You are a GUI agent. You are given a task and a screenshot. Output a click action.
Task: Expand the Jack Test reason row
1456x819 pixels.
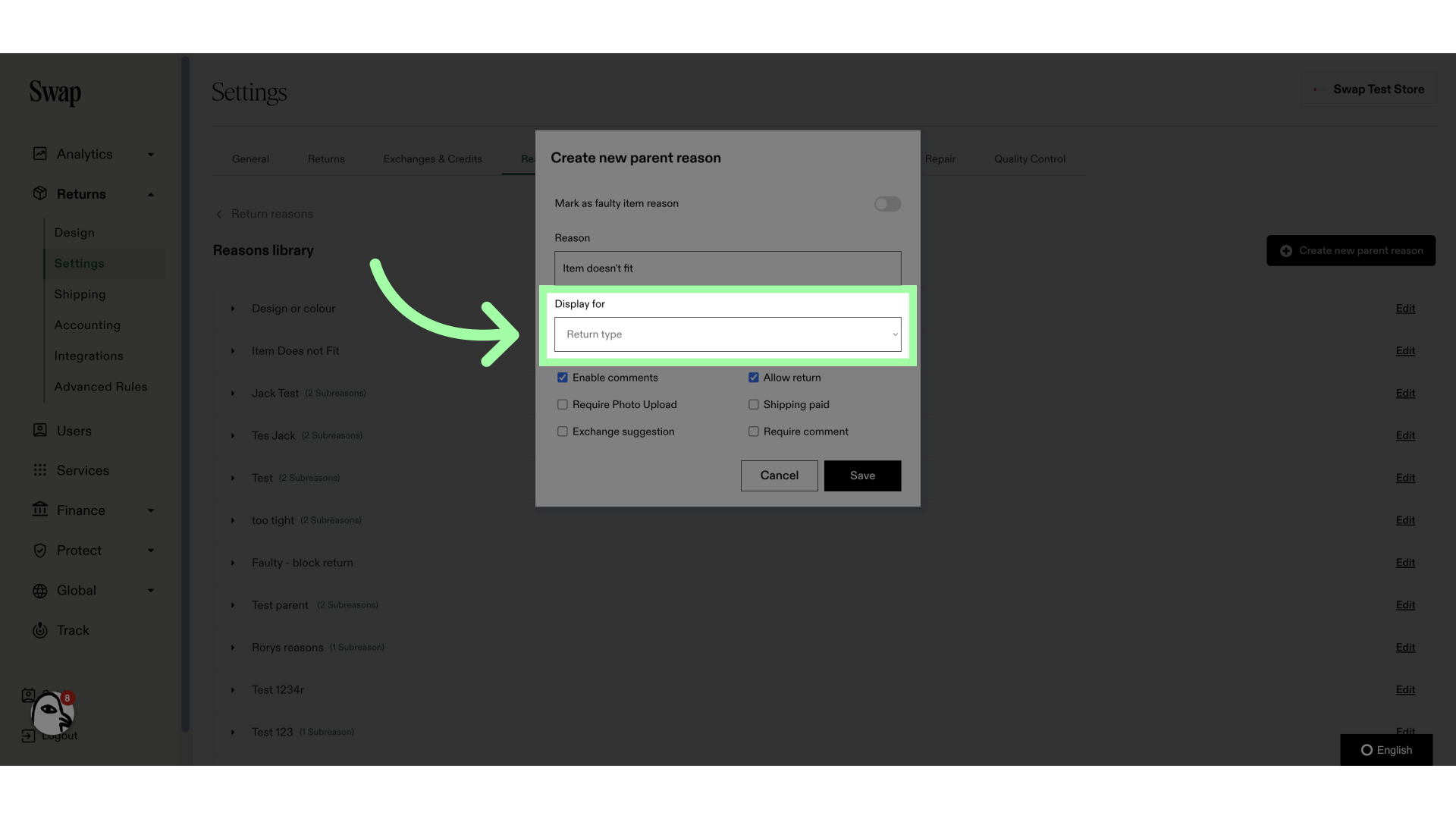tap(233, 394)
